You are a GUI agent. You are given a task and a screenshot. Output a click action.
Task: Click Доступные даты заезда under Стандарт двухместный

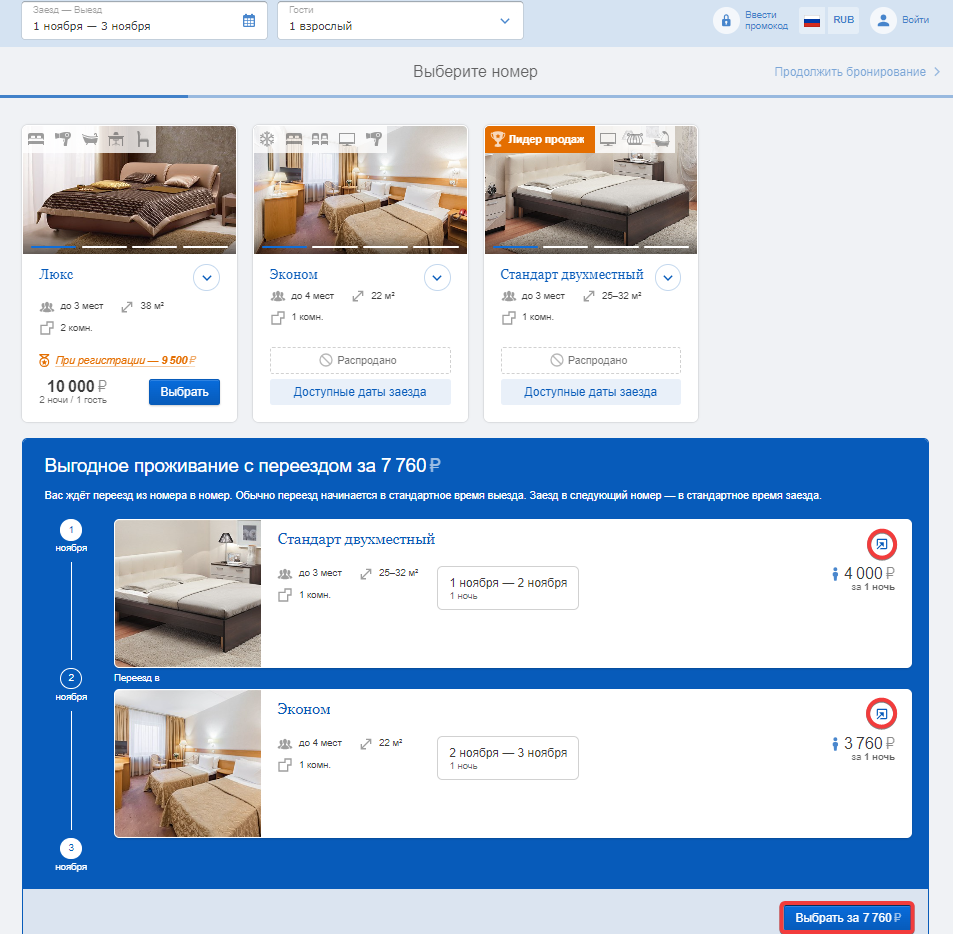(x=590, y=392)
